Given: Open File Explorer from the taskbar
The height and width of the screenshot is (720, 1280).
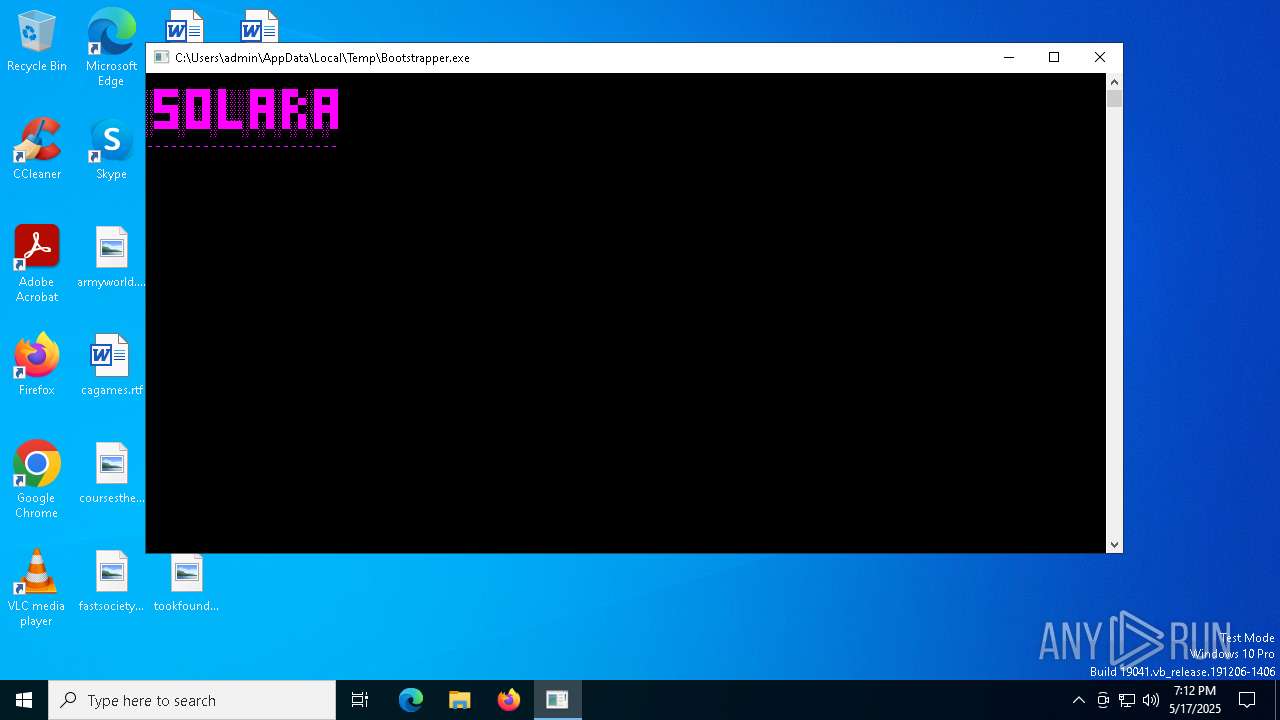Looking at the screenshot, I should click(459, 700).
